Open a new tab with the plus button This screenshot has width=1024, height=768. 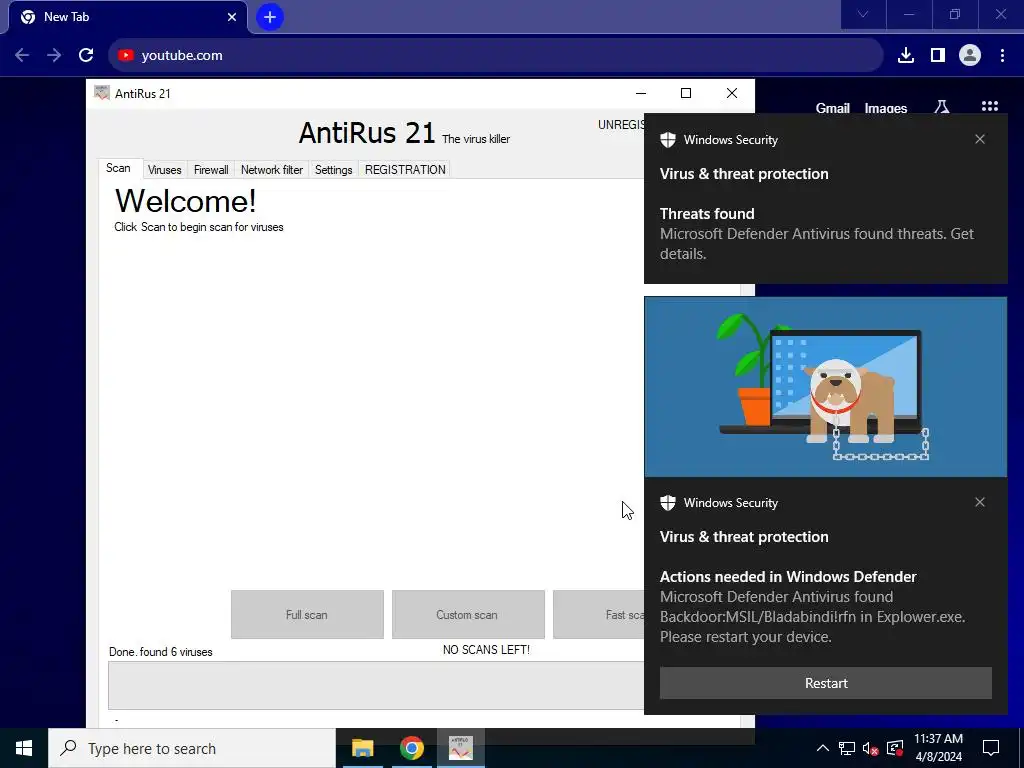pyautogui.click(x=270, y=17)
